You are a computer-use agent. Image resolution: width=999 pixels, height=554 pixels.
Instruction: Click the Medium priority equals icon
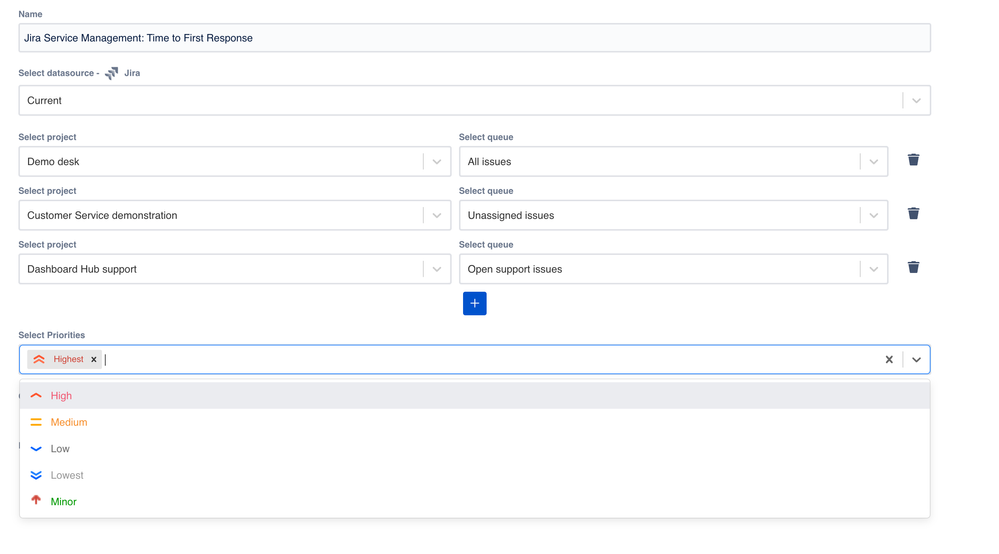point(36,422)
